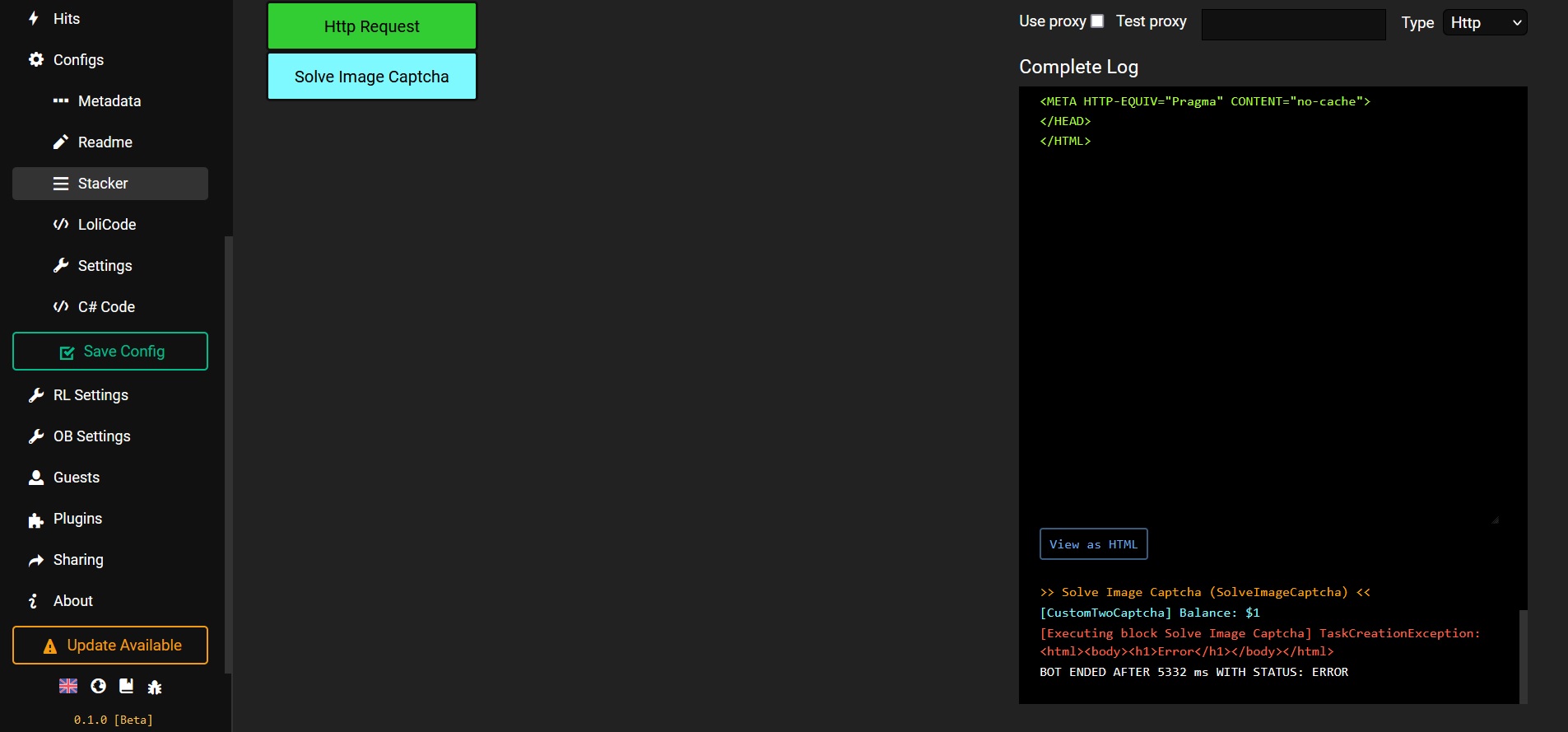1568x732 pixels.
Task: Open the Guests page
Action: pos(76,478)
